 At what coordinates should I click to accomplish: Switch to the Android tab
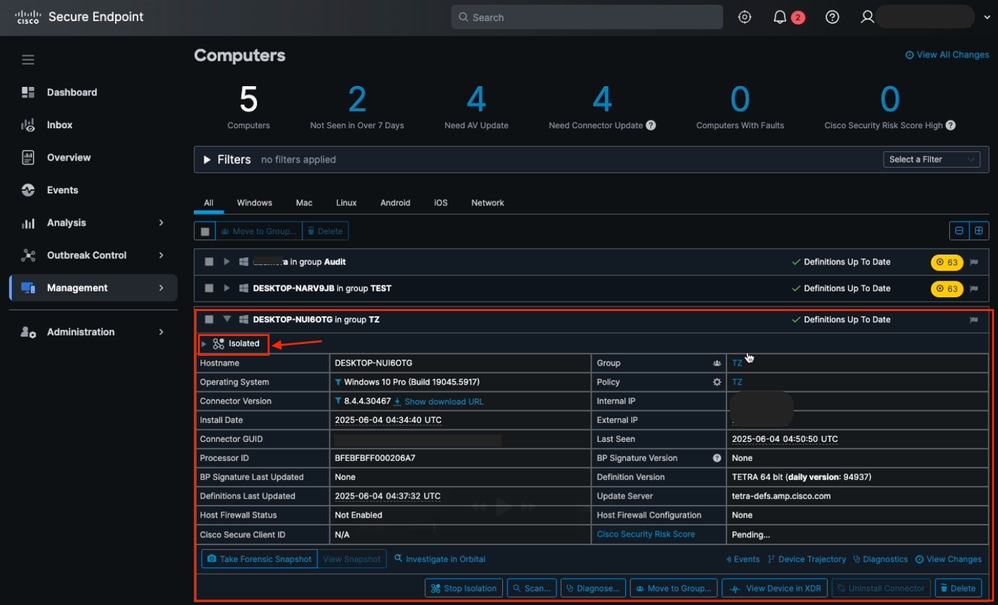coord(395,202)
